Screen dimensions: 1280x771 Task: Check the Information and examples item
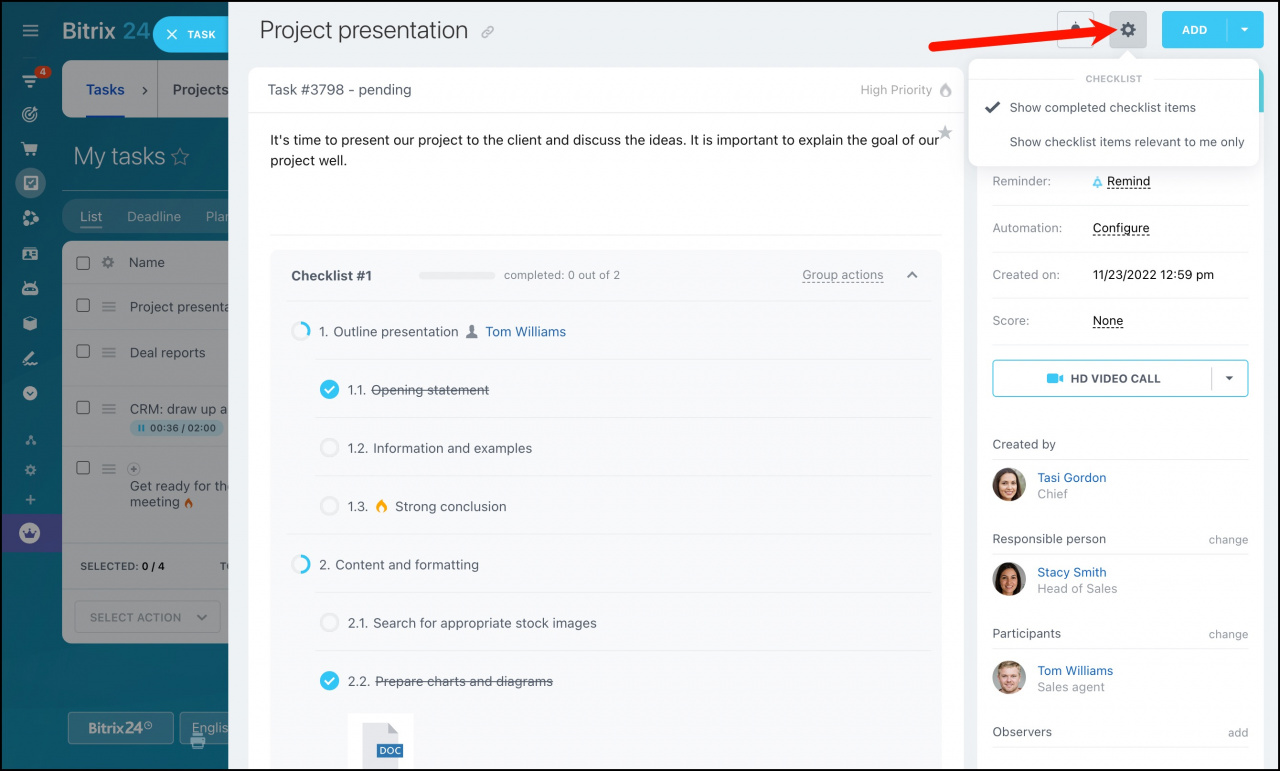[329, 448]
